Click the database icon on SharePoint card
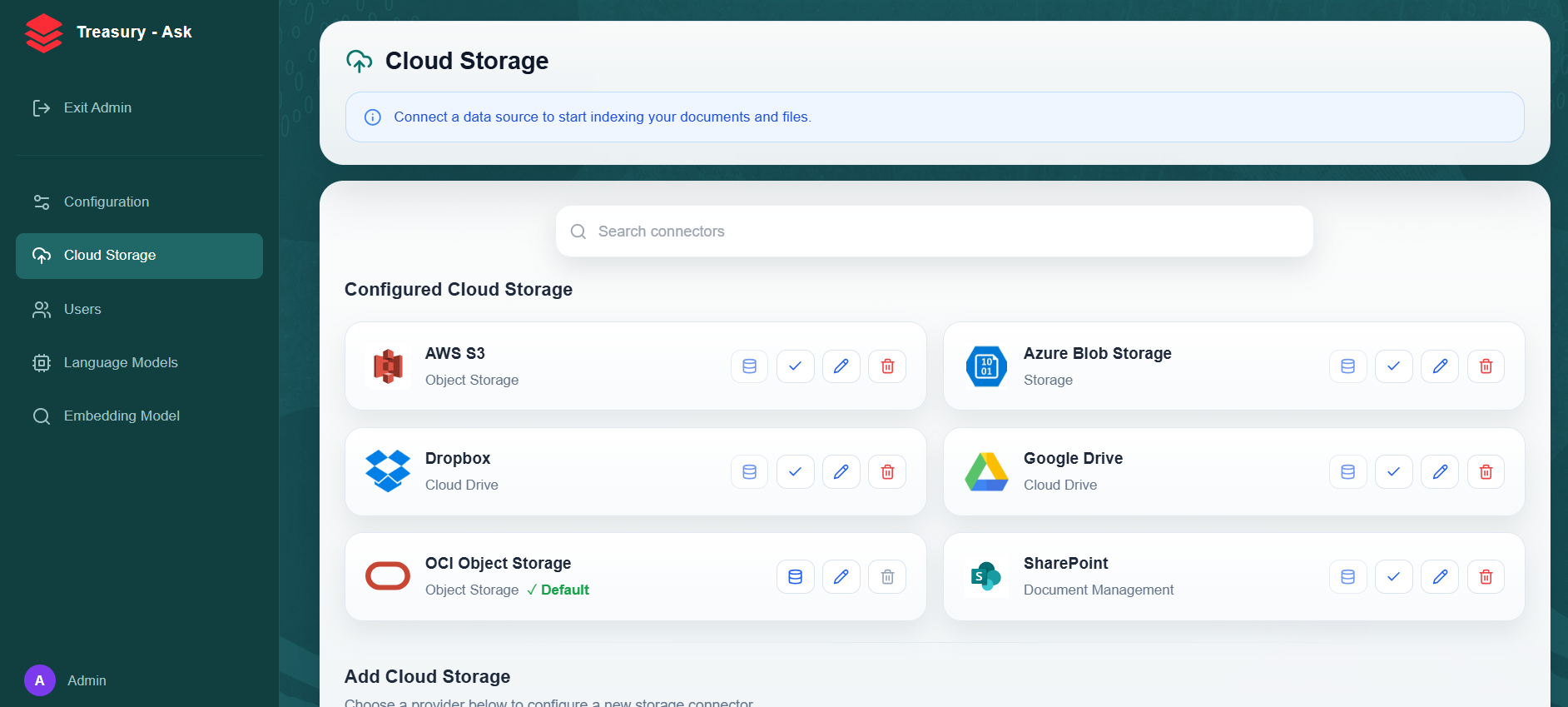1568x707 pixels. 1347,577
